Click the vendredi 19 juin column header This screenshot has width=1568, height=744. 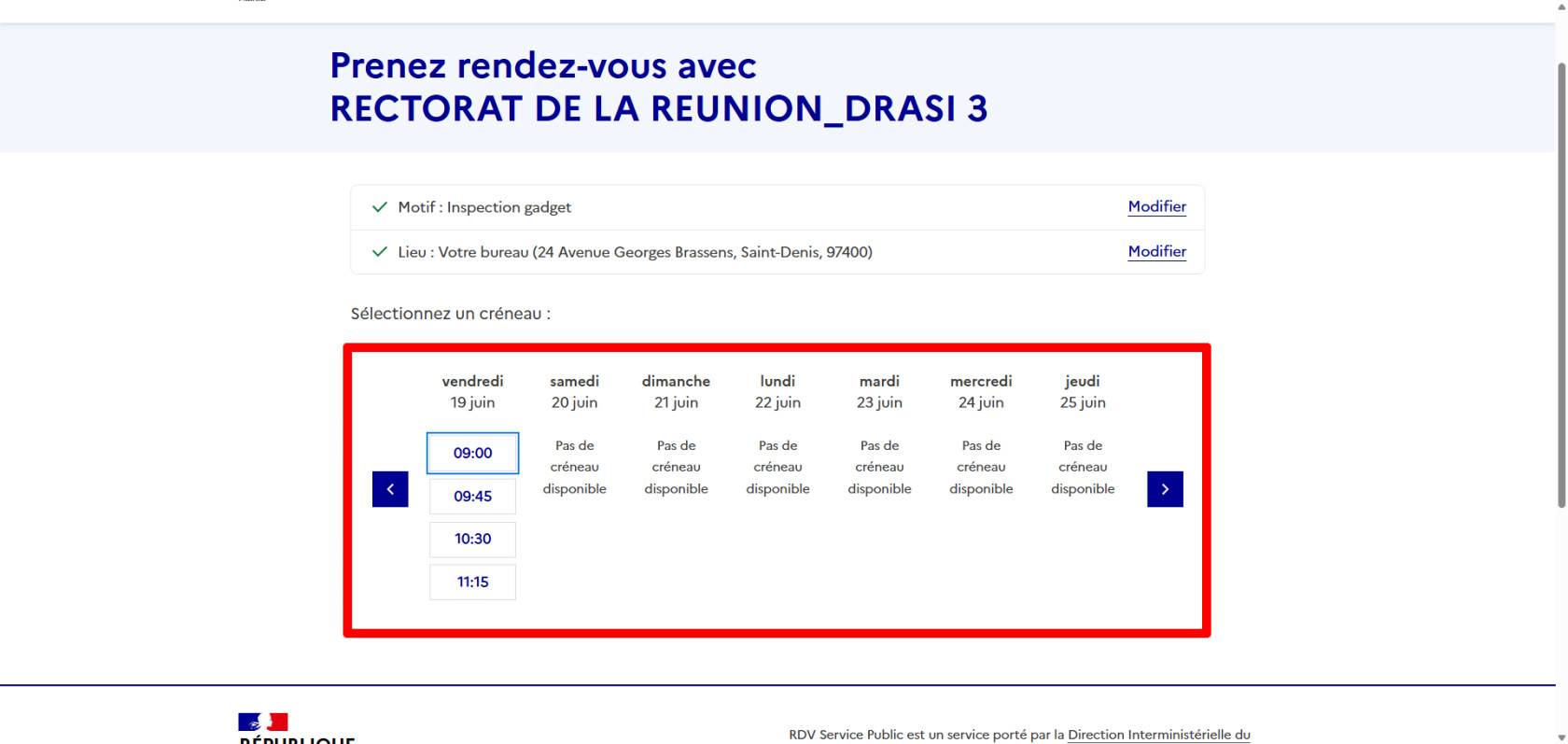pos(472,392)
